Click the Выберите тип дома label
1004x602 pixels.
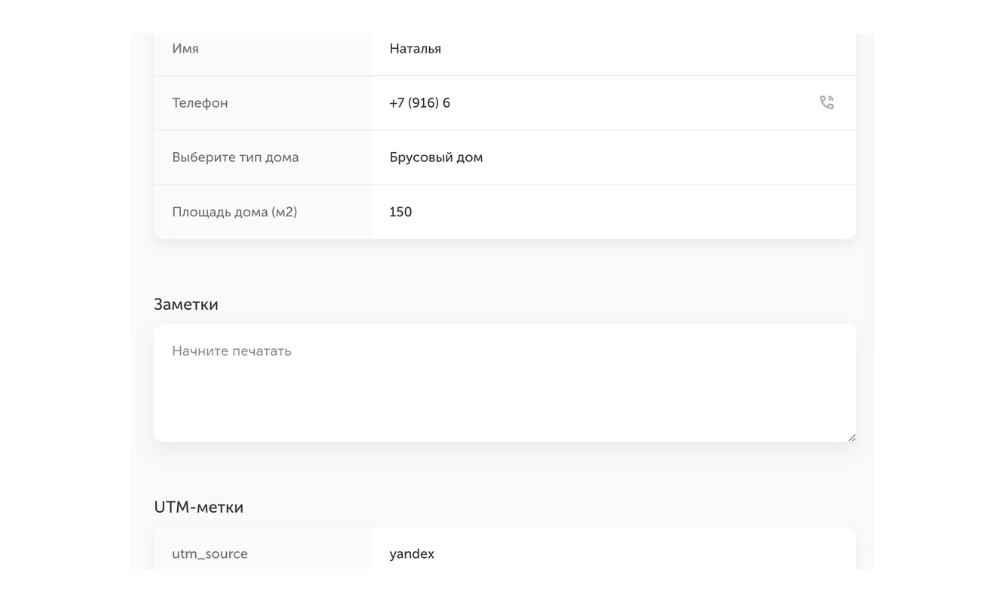235,158
